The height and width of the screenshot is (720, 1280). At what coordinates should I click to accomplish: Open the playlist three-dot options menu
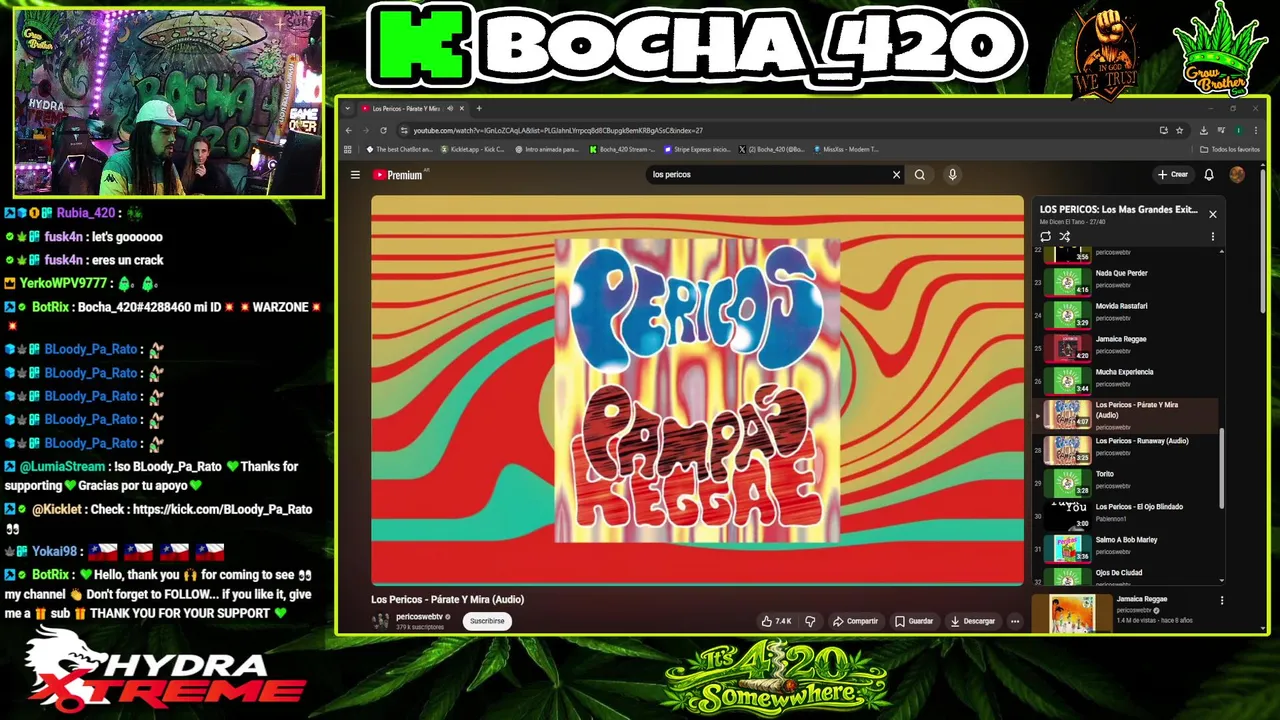tap(1213, 237)
